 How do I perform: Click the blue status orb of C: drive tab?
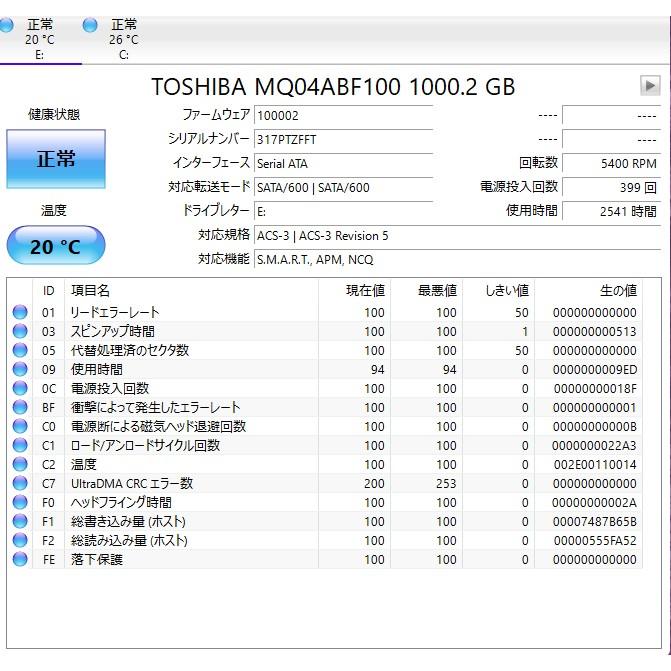tap(90, 25)
